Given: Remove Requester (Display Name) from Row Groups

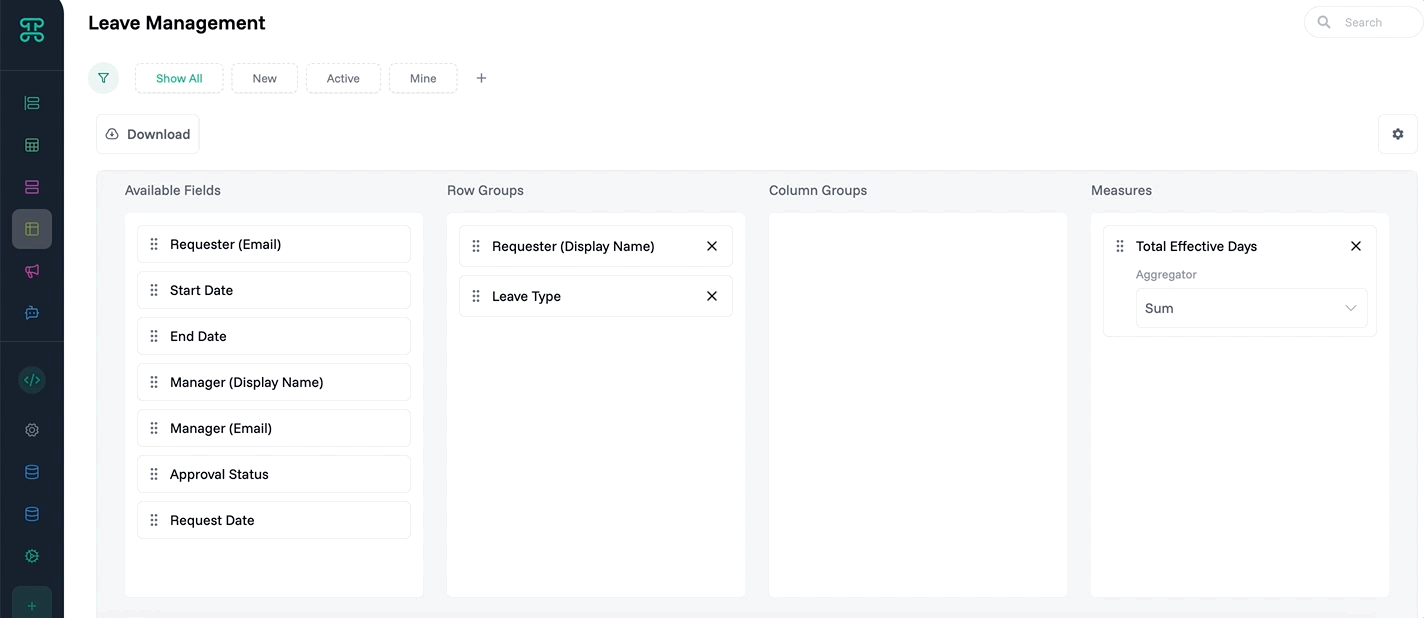Looking at the screenshot, I should 712,246.
